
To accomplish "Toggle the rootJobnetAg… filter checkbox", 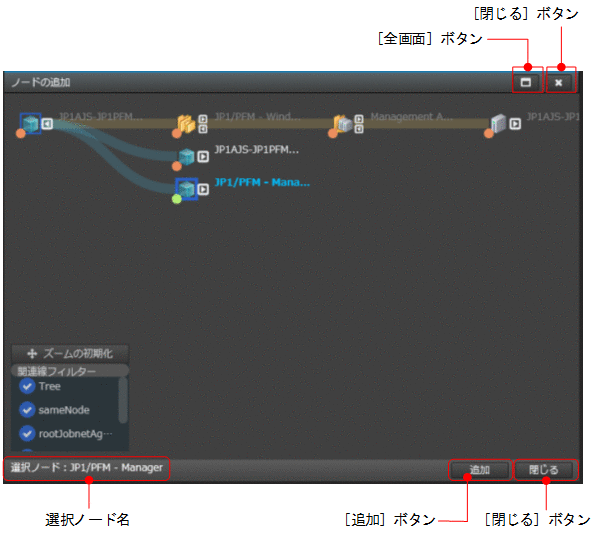I will tap(27, 434).
